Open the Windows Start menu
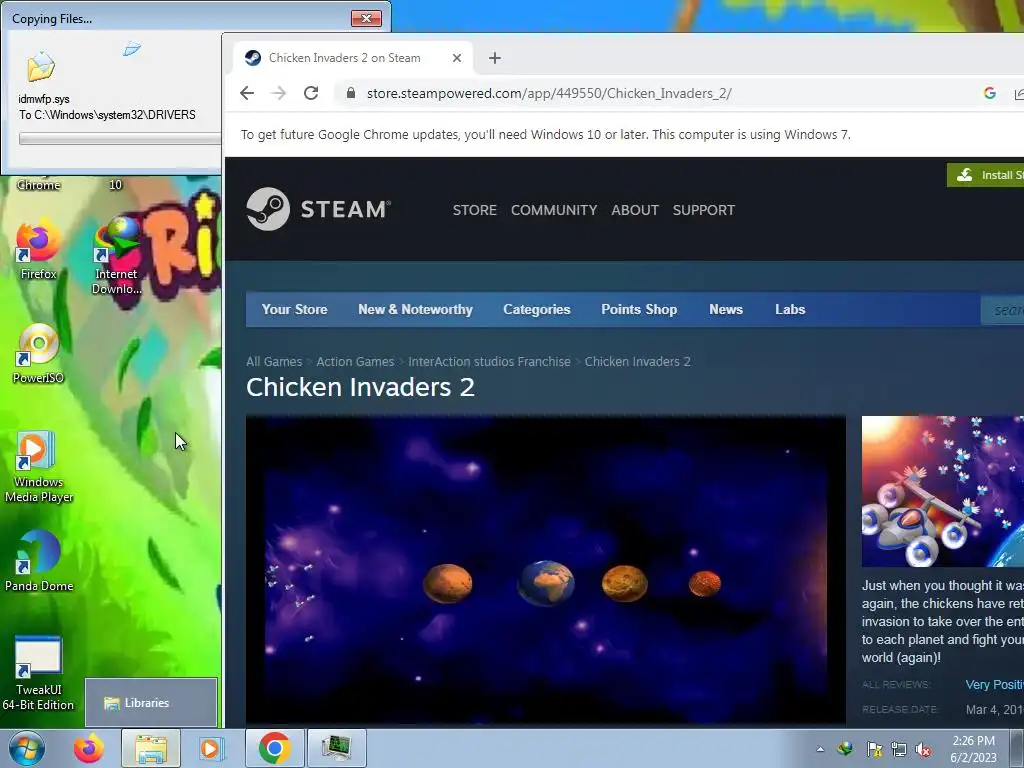The image size is (1024, 768). point(27,749)
